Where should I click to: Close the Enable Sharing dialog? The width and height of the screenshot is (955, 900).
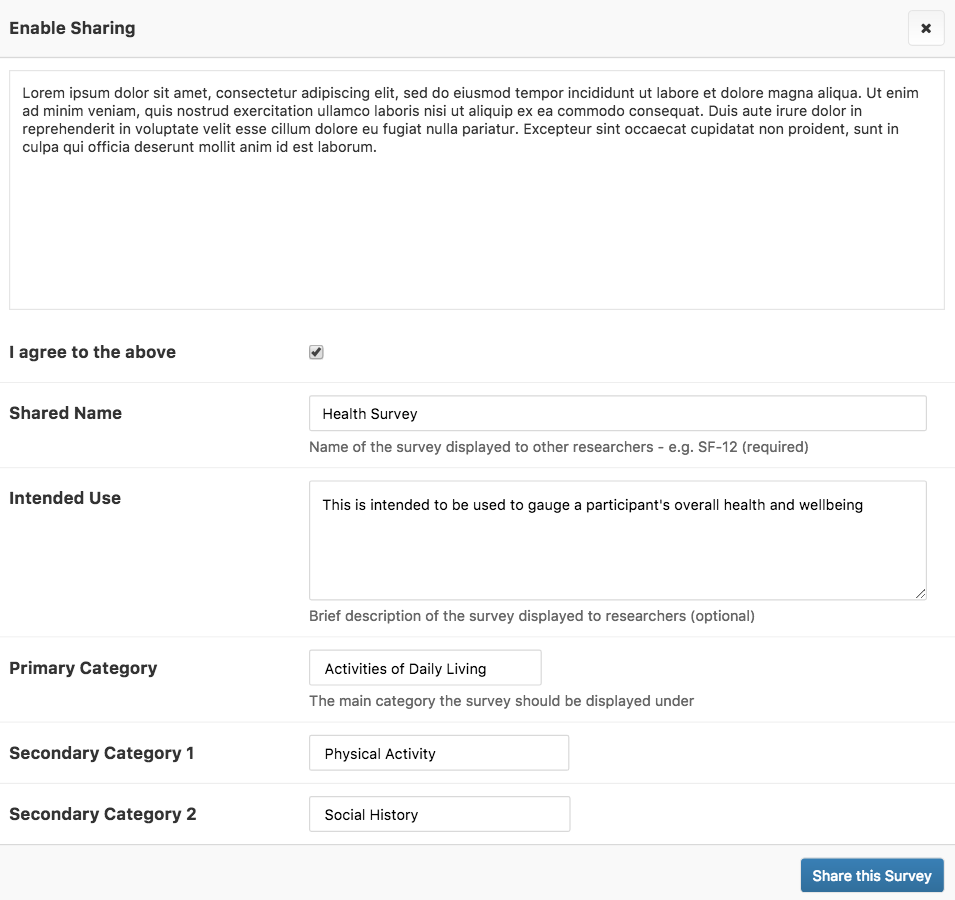(925, 29)
